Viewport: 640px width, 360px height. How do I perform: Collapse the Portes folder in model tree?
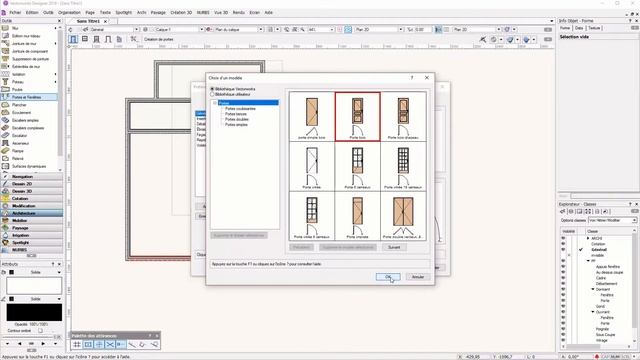tap(215, 103)
